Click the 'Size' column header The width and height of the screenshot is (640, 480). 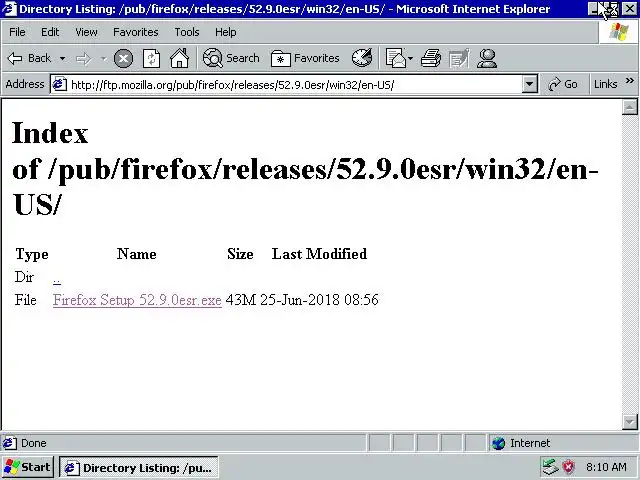[240, 254]
